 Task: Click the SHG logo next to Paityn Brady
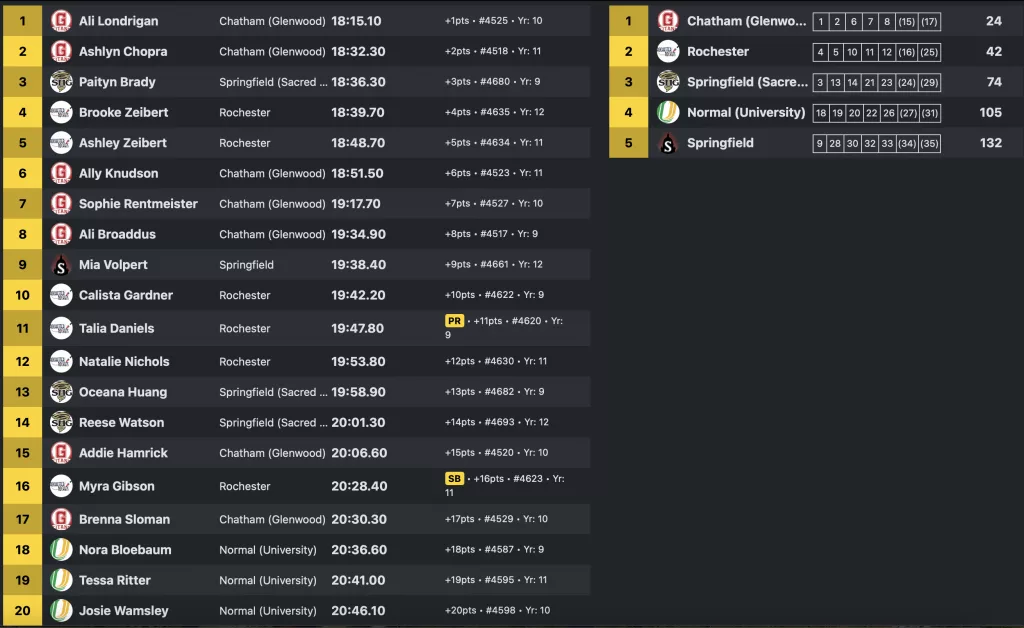[x=61, y=82]
